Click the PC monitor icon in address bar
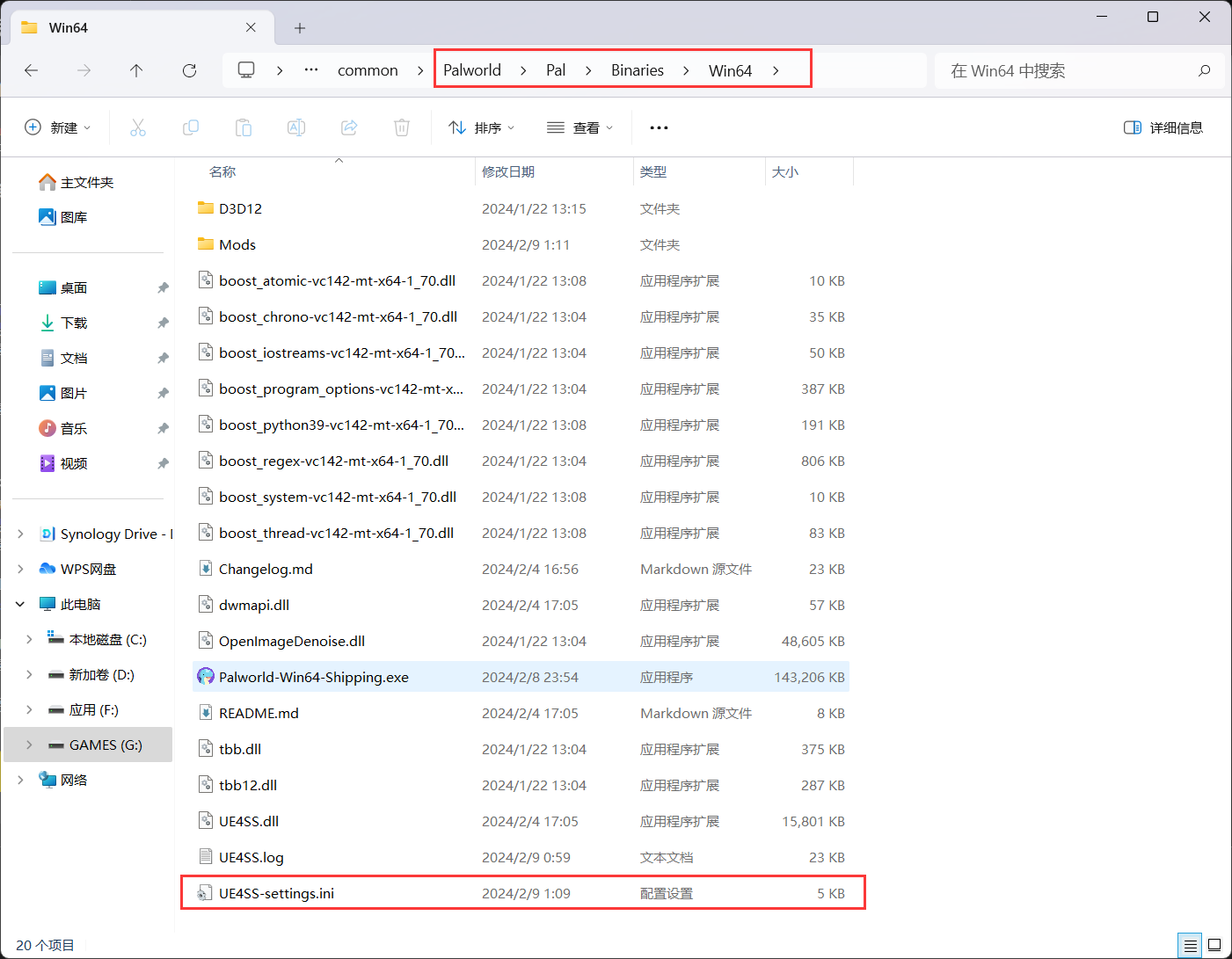1232x959 pixels. tap(246, 70)
